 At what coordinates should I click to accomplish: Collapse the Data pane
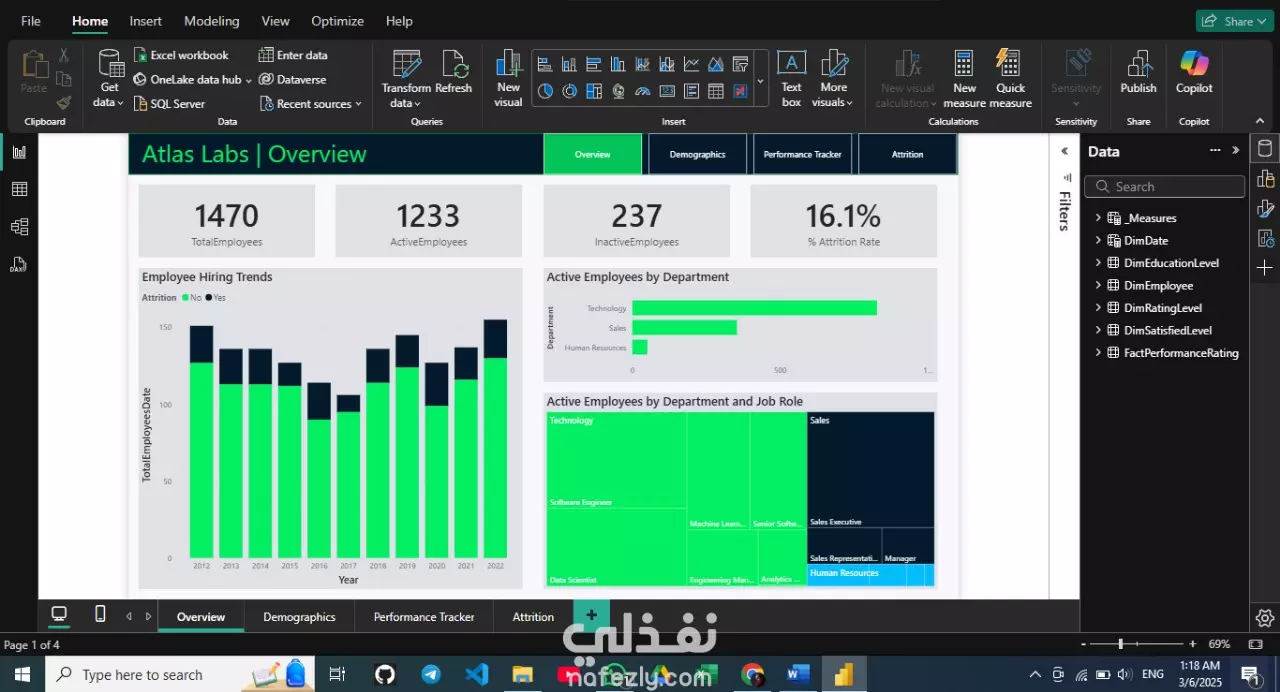coord(1236,150)
